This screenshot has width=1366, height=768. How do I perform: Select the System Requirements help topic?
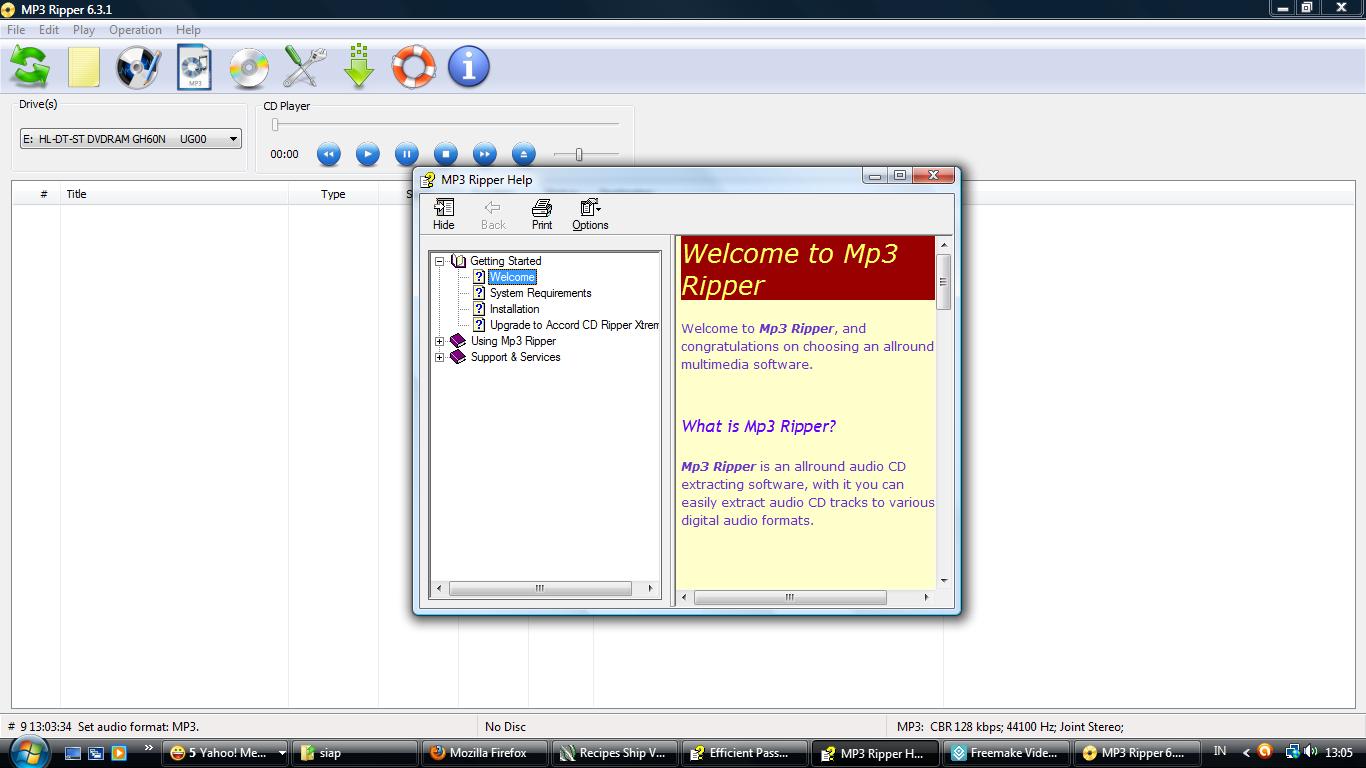540,293
